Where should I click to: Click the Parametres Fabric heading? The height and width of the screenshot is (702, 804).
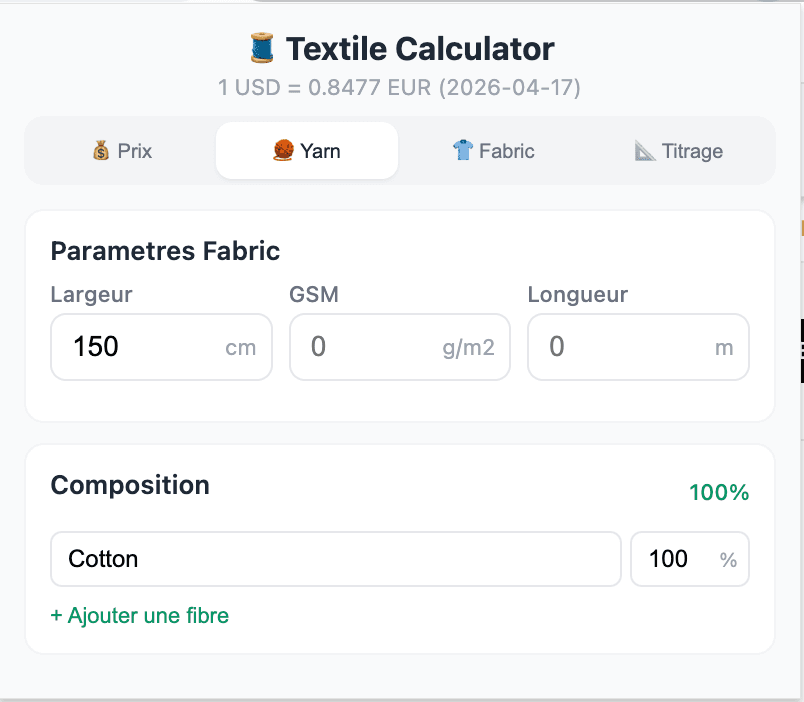pyautogui.click(x=165, y=251)
